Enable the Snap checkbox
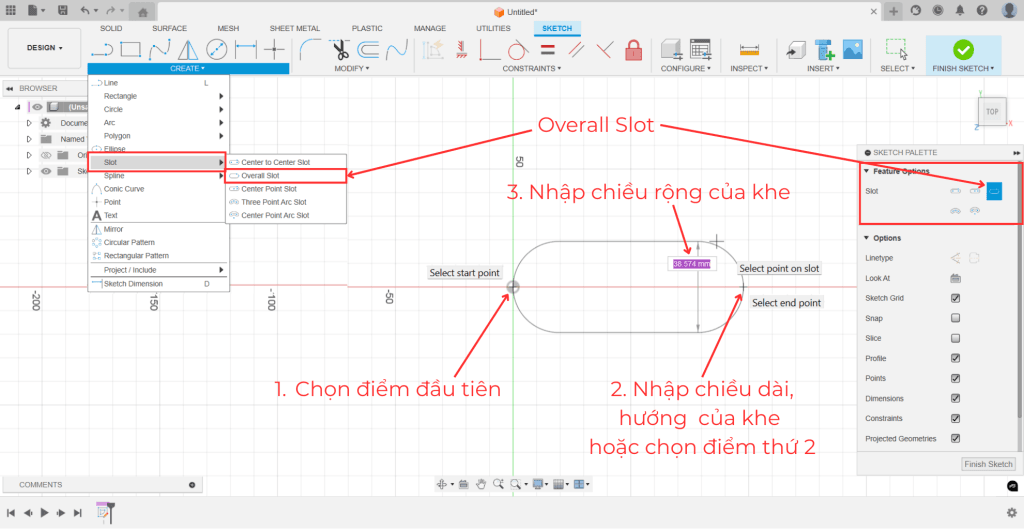 pyautogui.click(x=955, y=318)
